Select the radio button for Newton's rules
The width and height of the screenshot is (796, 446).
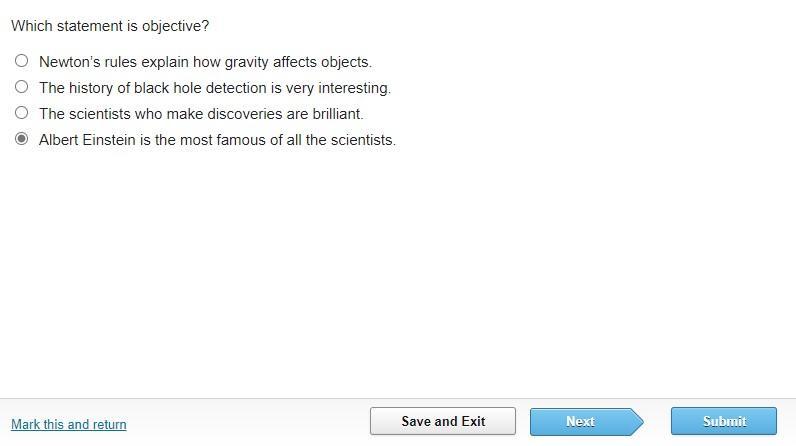point(21,61)
